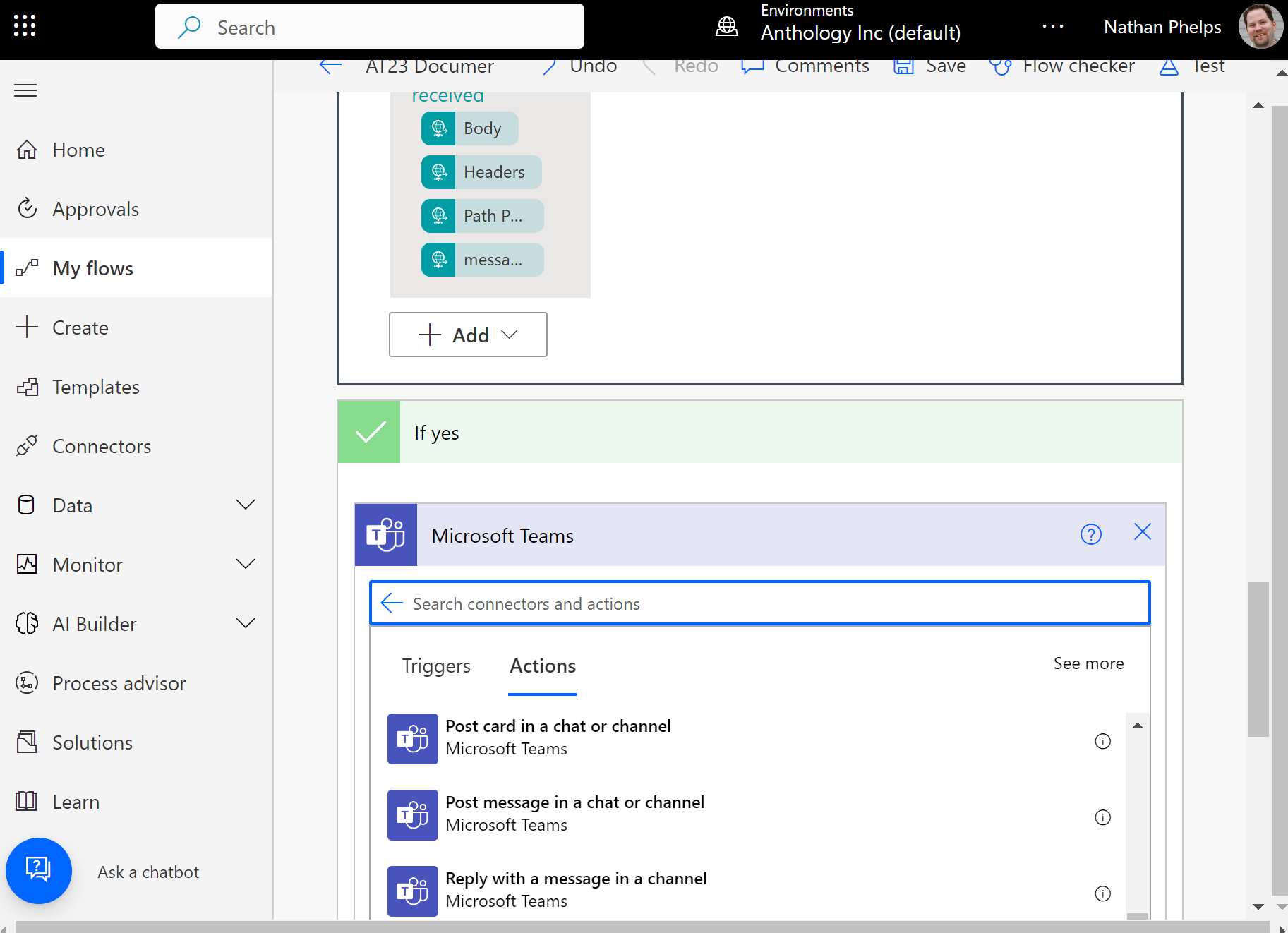Run the Flow checker
The width and height of the screenshot is (1288, 933).
[1062, 66]
